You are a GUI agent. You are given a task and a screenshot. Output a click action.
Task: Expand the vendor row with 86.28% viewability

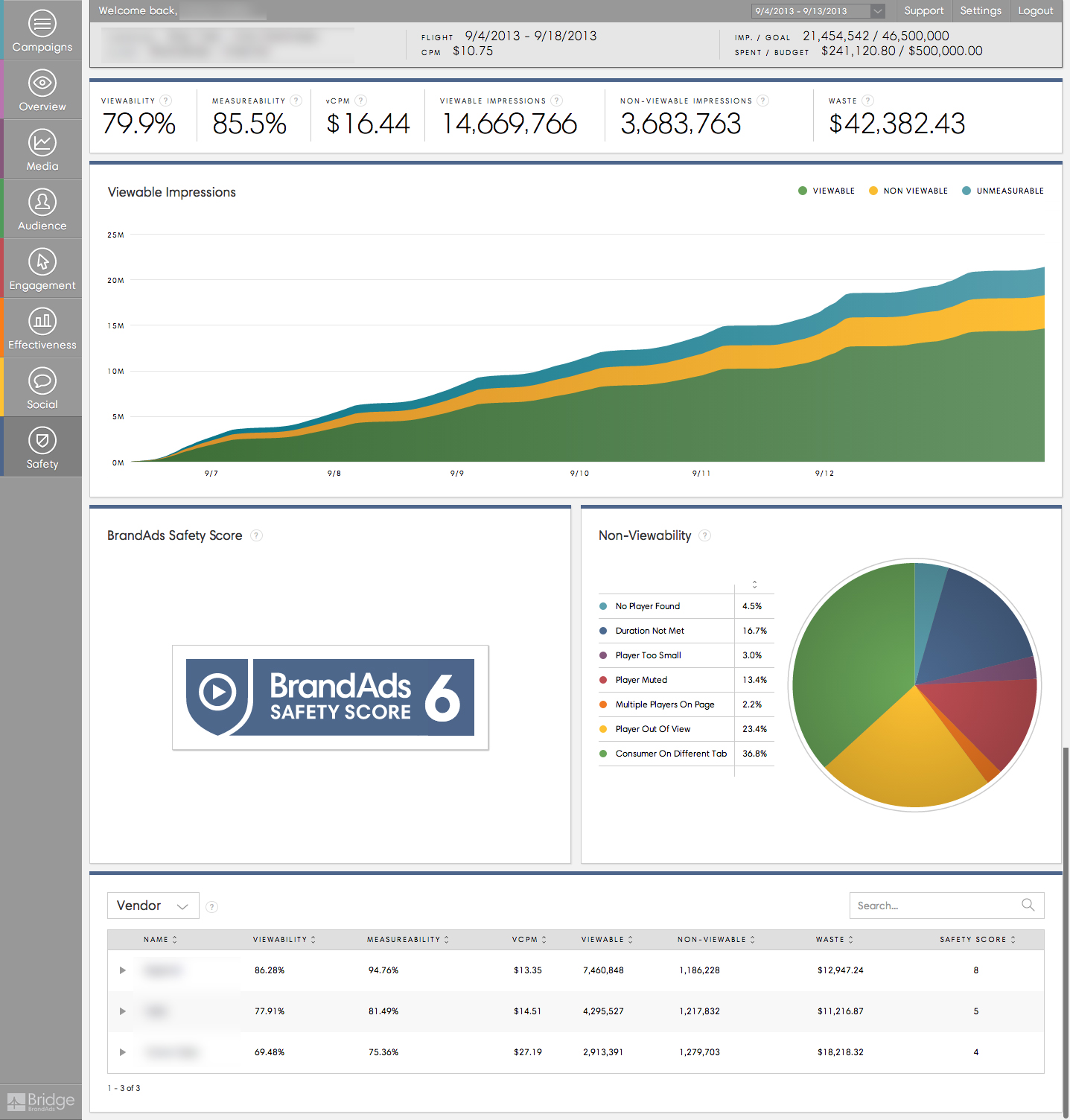[123, 970]
